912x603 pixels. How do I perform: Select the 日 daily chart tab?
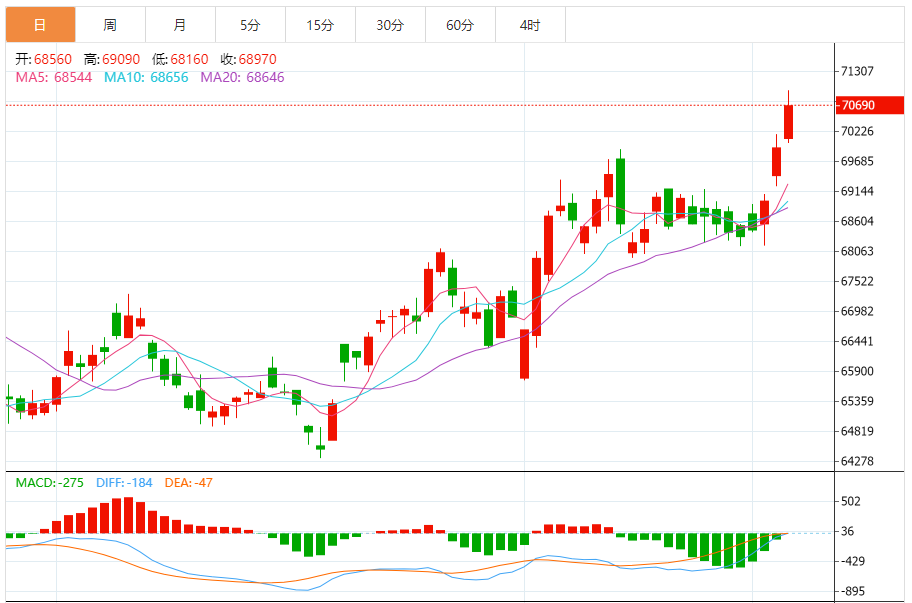point(41,25)
